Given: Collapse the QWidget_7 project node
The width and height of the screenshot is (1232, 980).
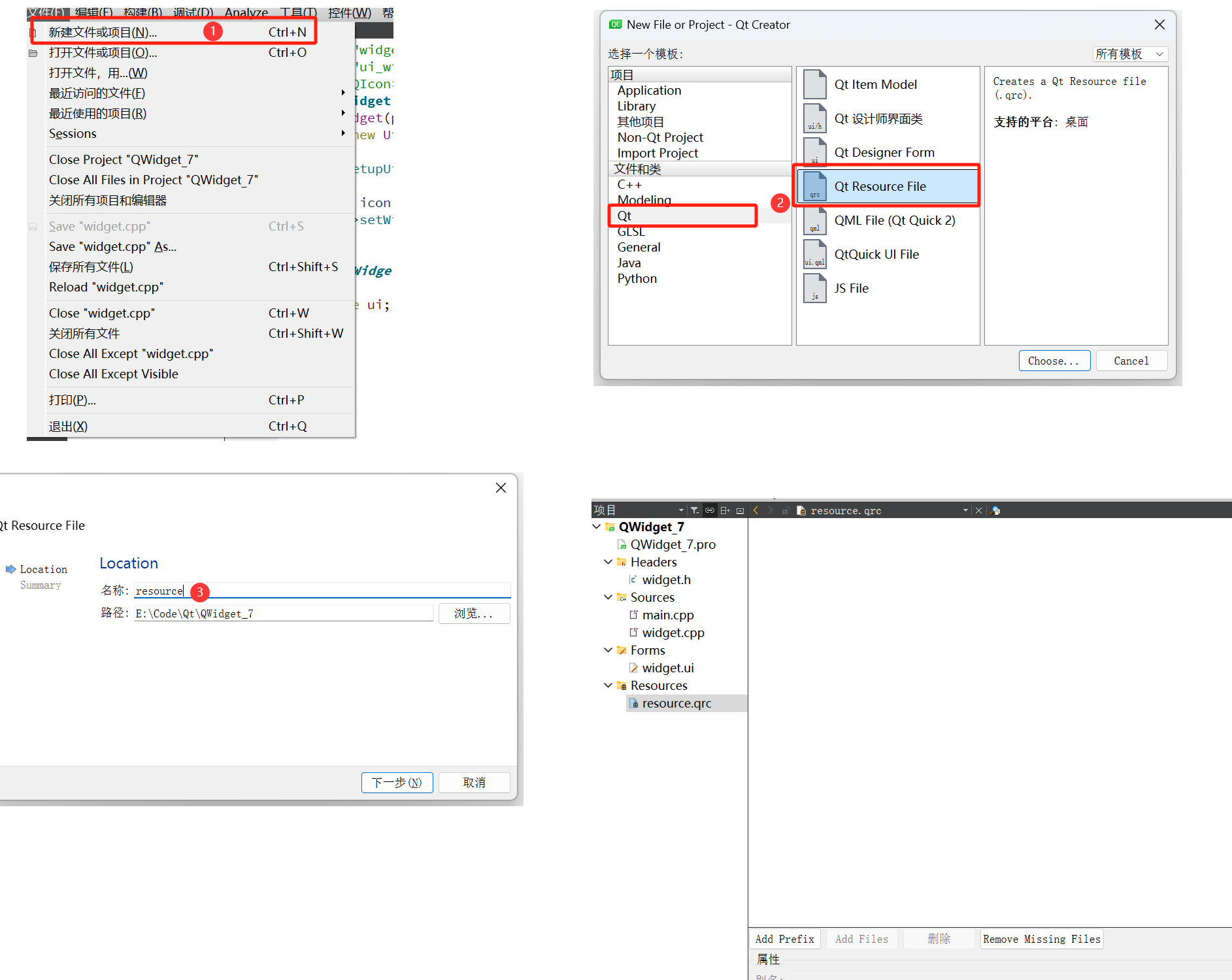Looking at the screenshot, I should tap(597, 527).
